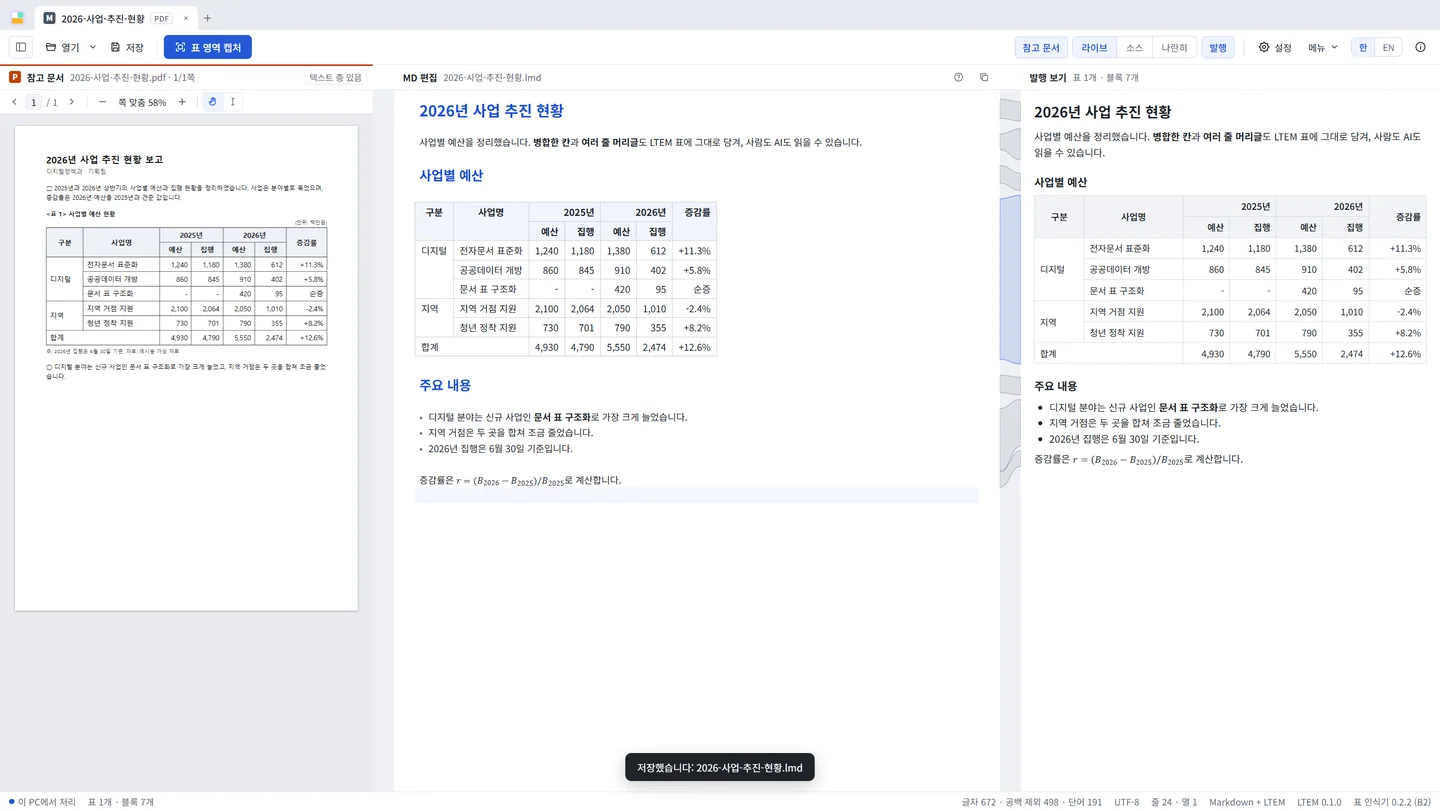This screenshot has height=811, width=1440.
Task: Click the M file icon in the tab
Action: (49, 18)
